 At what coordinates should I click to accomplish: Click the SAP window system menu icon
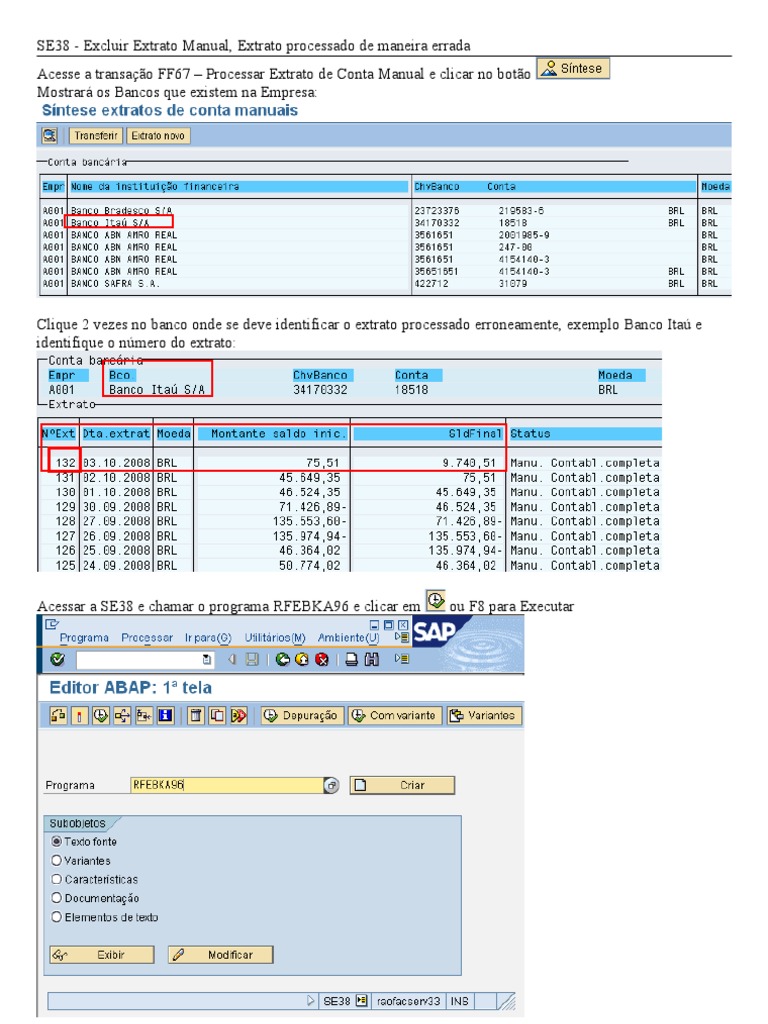52,624
